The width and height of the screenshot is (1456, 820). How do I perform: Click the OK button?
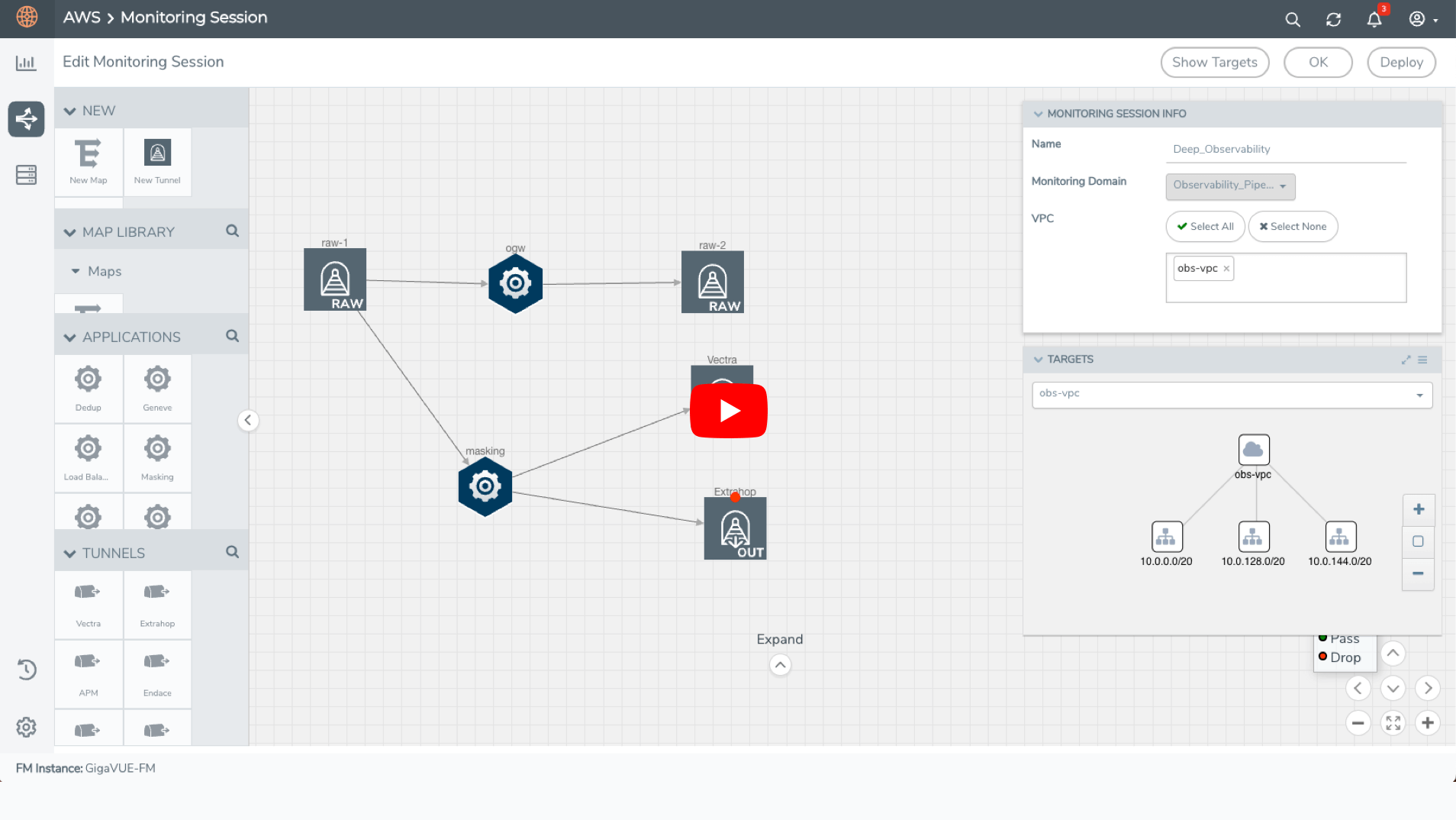click(x=1319, y=63)
